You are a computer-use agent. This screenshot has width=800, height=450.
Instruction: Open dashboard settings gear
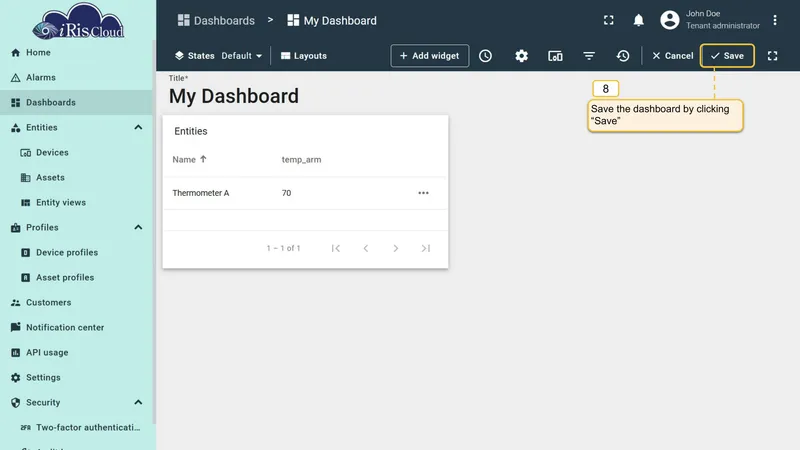521,56
